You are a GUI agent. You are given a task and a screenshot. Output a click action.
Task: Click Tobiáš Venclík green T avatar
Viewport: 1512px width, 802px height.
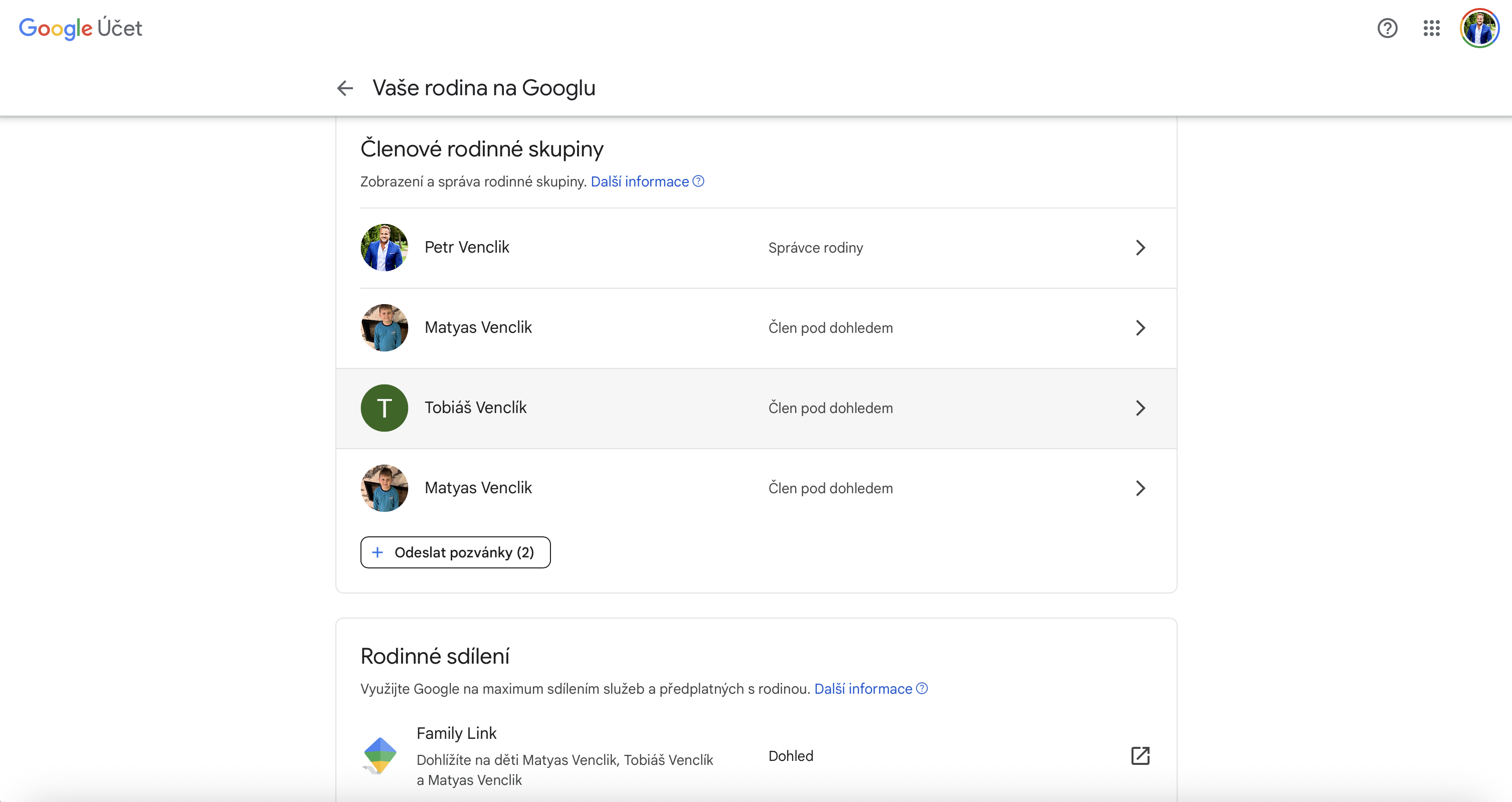[x=385, y=408]
